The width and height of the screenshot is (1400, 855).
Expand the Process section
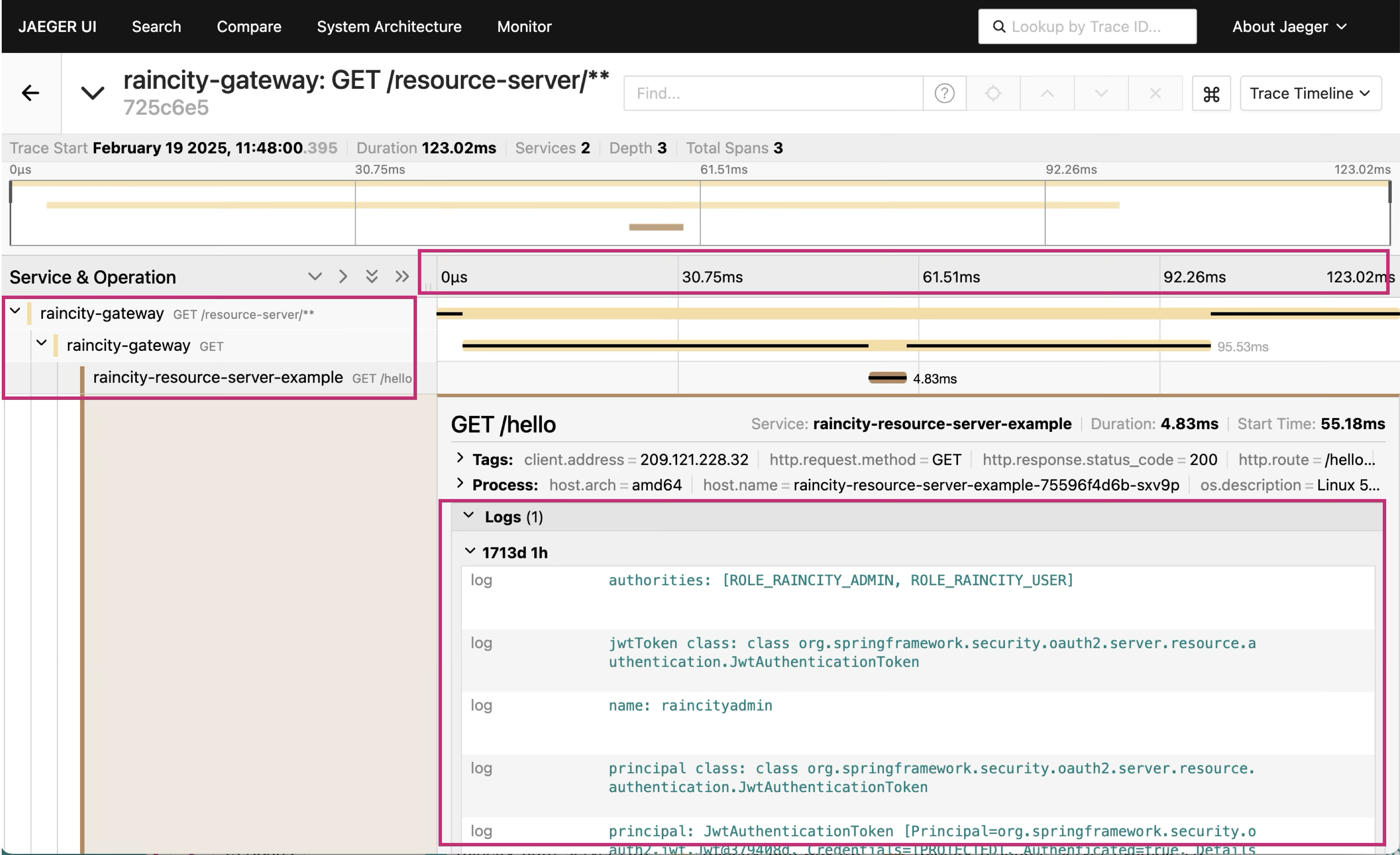click(x=460, y=483)
